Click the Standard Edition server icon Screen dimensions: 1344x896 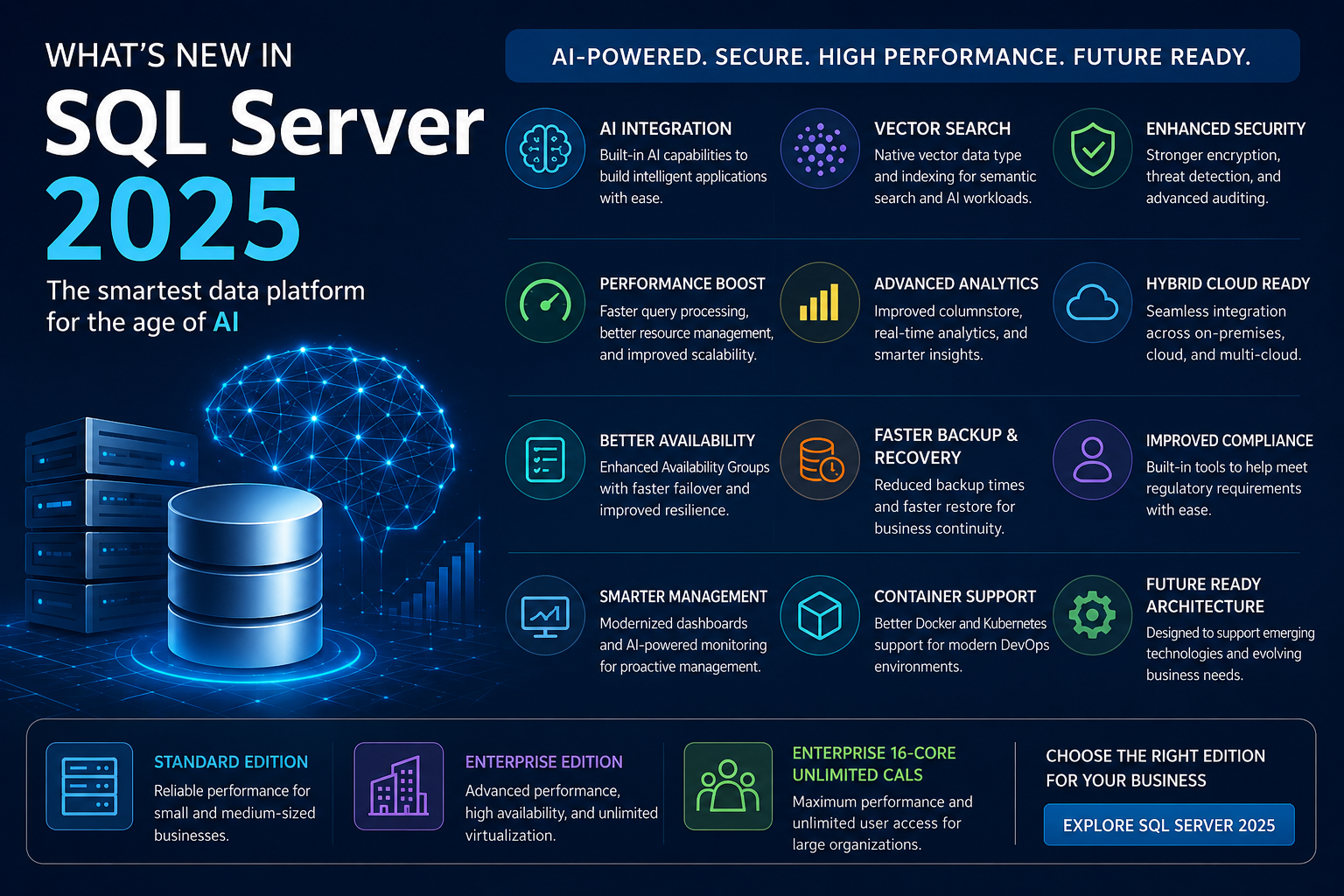[x=89, y=786]
